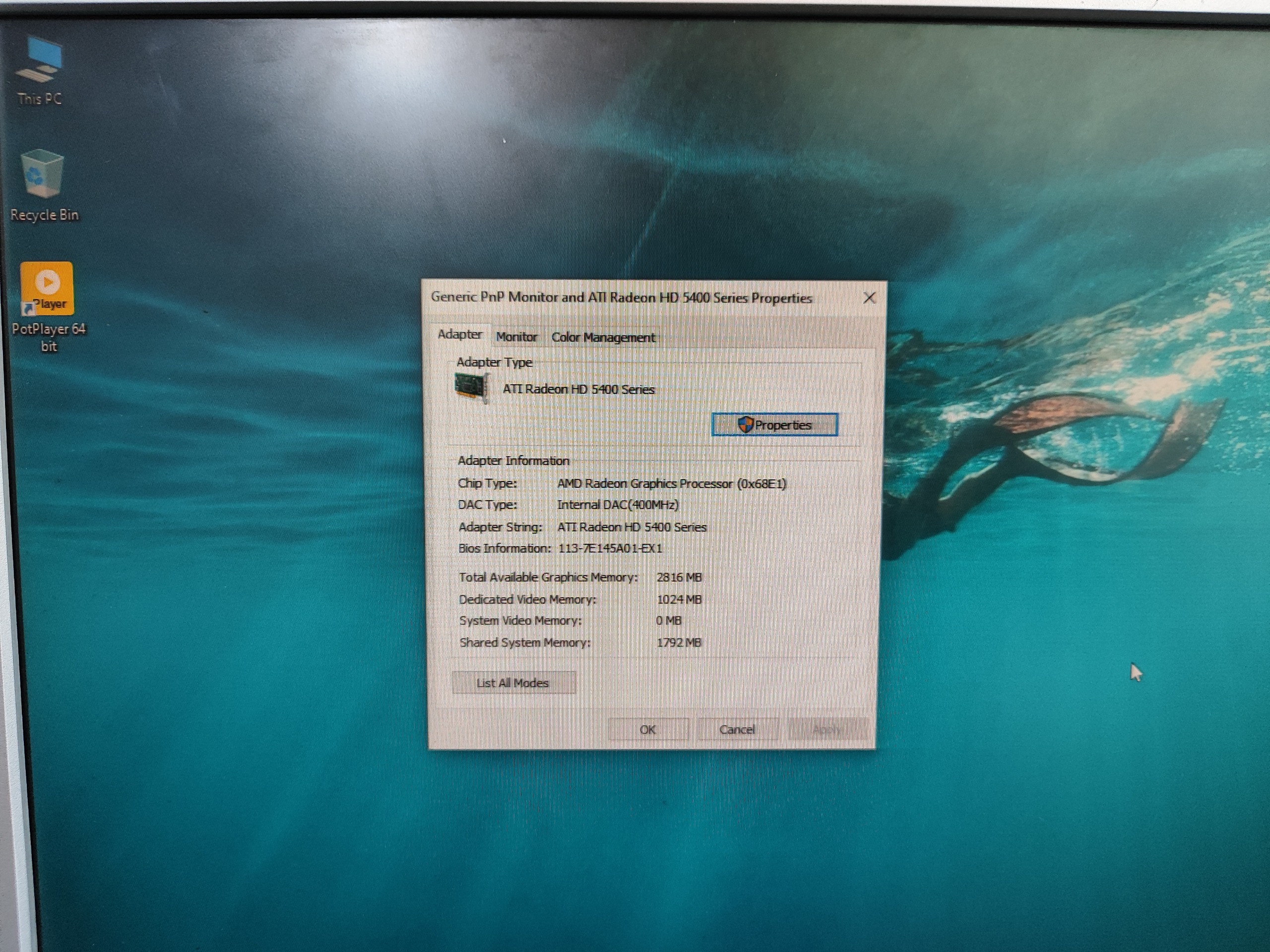
Task: Confirm with the OK button
Action: (x=647, y=729)
